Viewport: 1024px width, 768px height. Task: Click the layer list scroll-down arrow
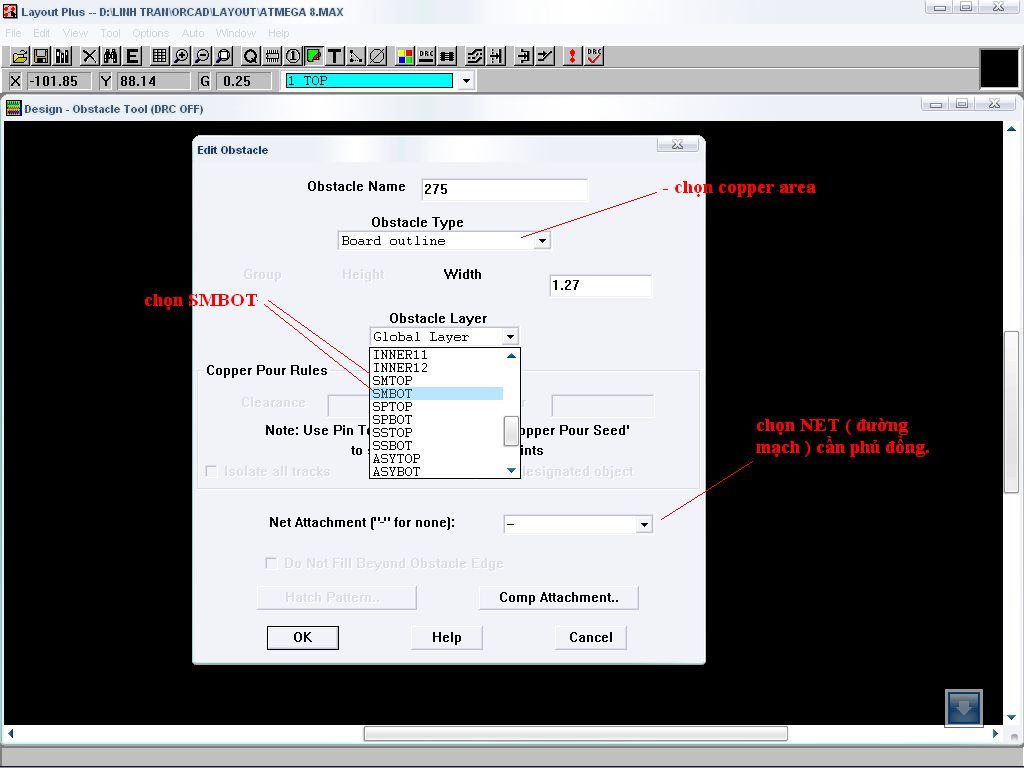point(511,470)
